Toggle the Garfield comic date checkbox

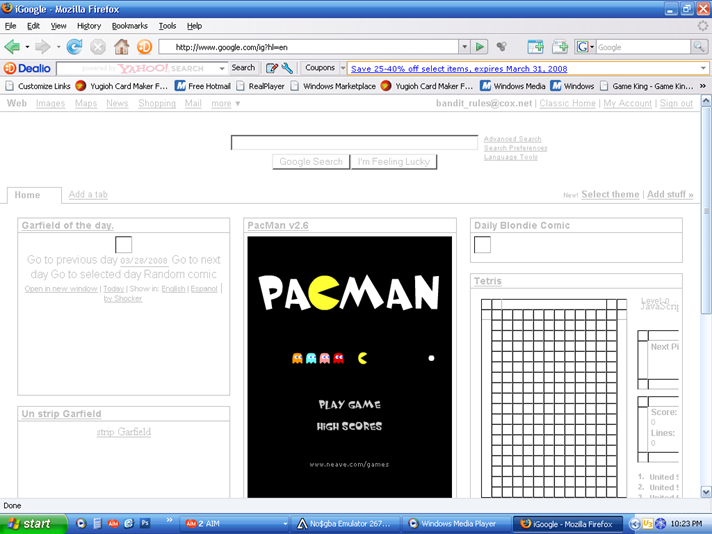[x=124, y=245]
